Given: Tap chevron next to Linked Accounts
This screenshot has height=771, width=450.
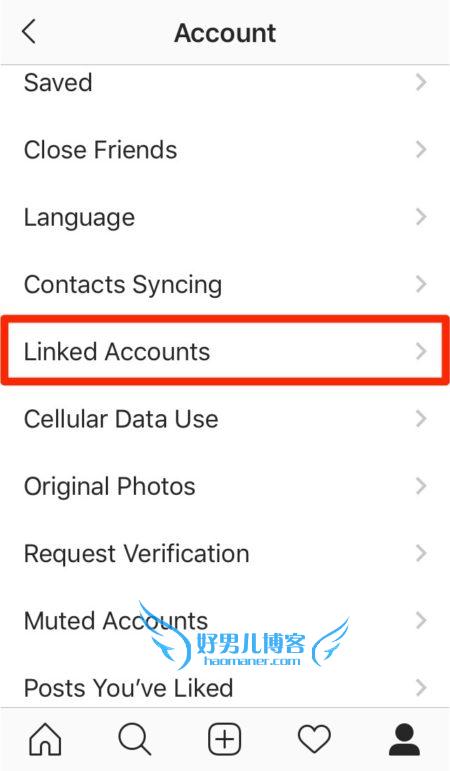Looking at the screenshot, I should pos(421,351).
